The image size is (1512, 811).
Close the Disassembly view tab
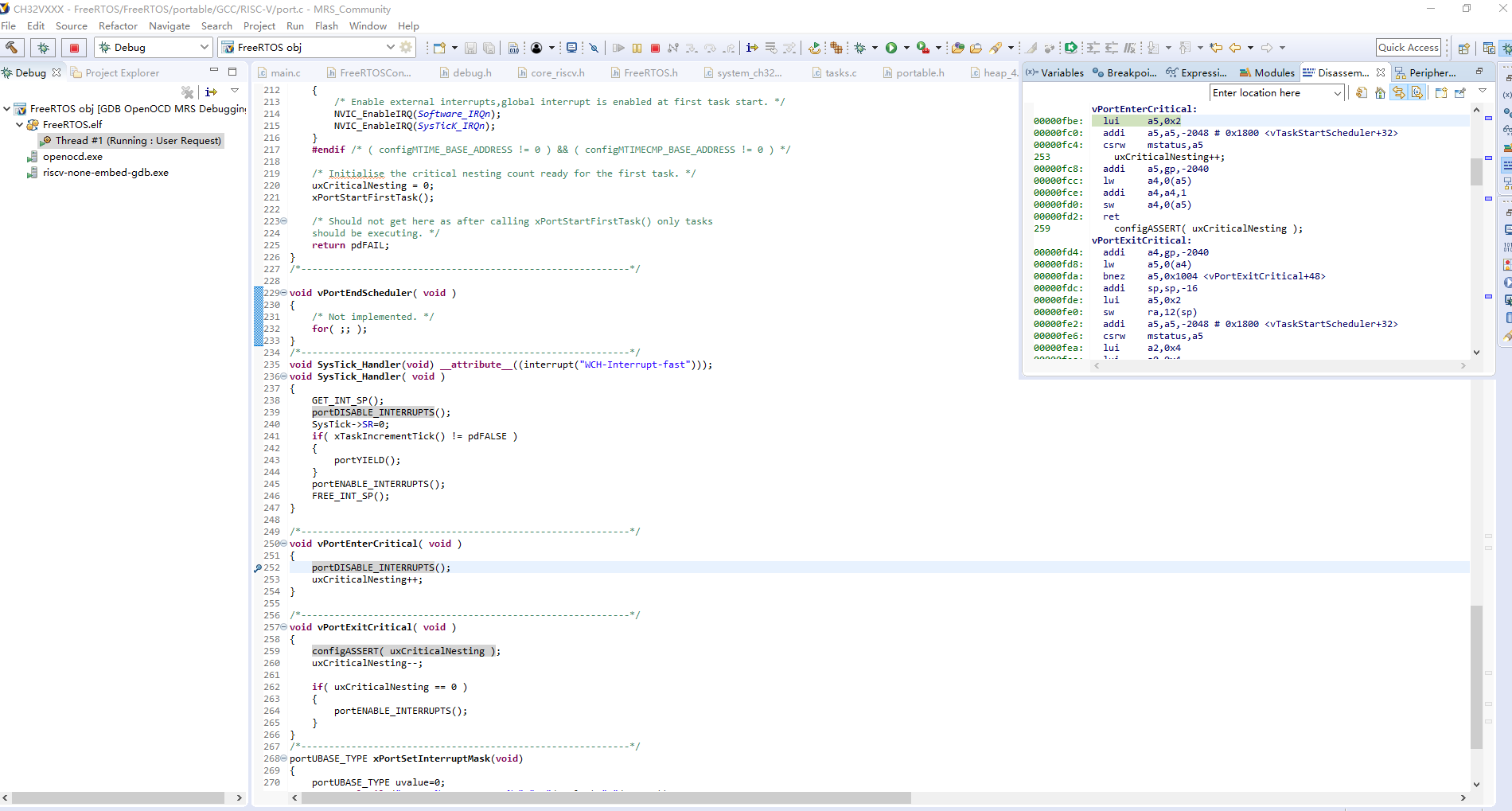[1381, 72]
